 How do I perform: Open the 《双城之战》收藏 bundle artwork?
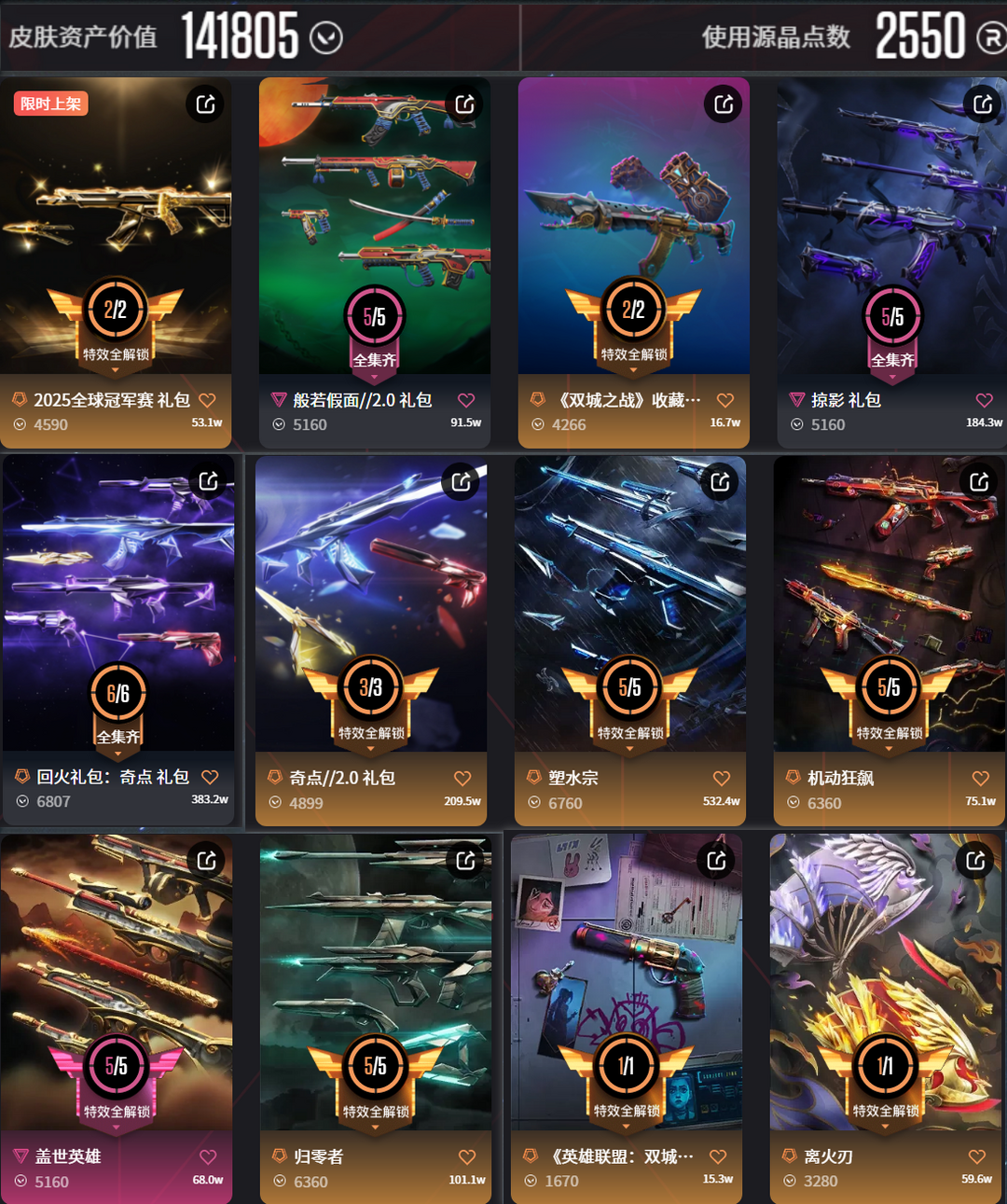pyautogui.click(x=634, y=226)
